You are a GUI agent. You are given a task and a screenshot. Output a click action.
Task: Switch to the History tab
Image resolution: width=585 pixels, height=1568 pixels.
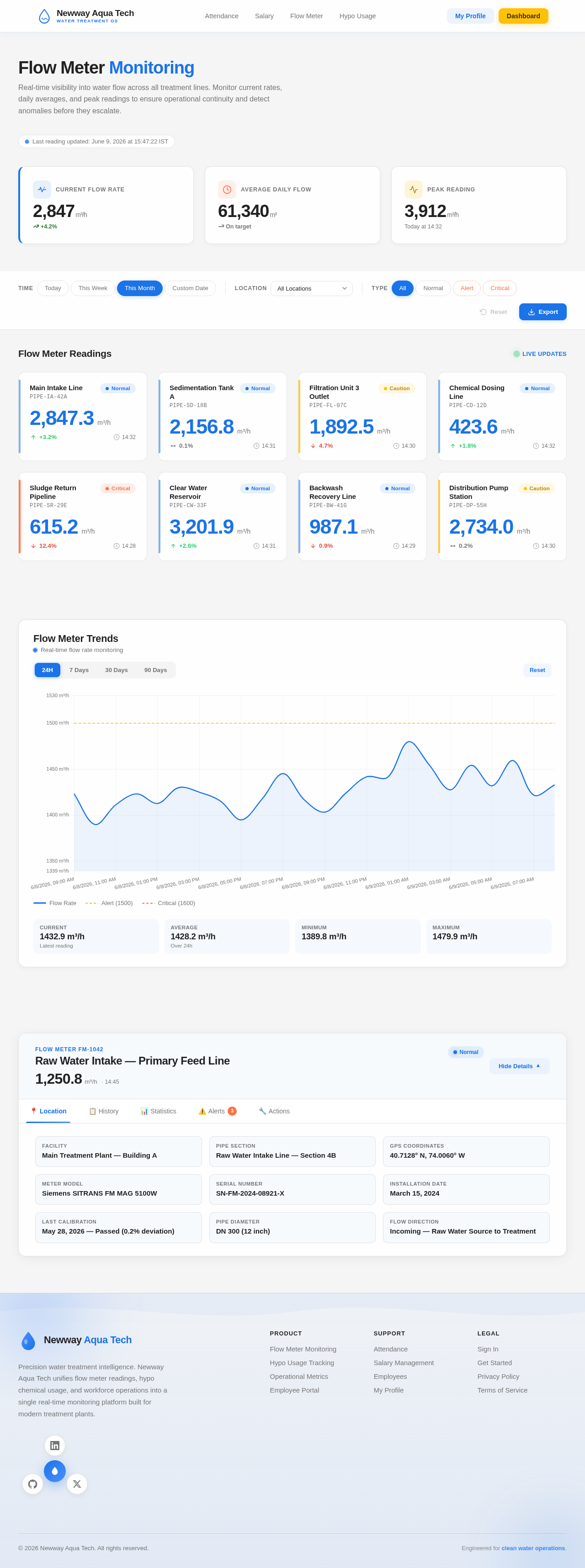[103, 1111]
